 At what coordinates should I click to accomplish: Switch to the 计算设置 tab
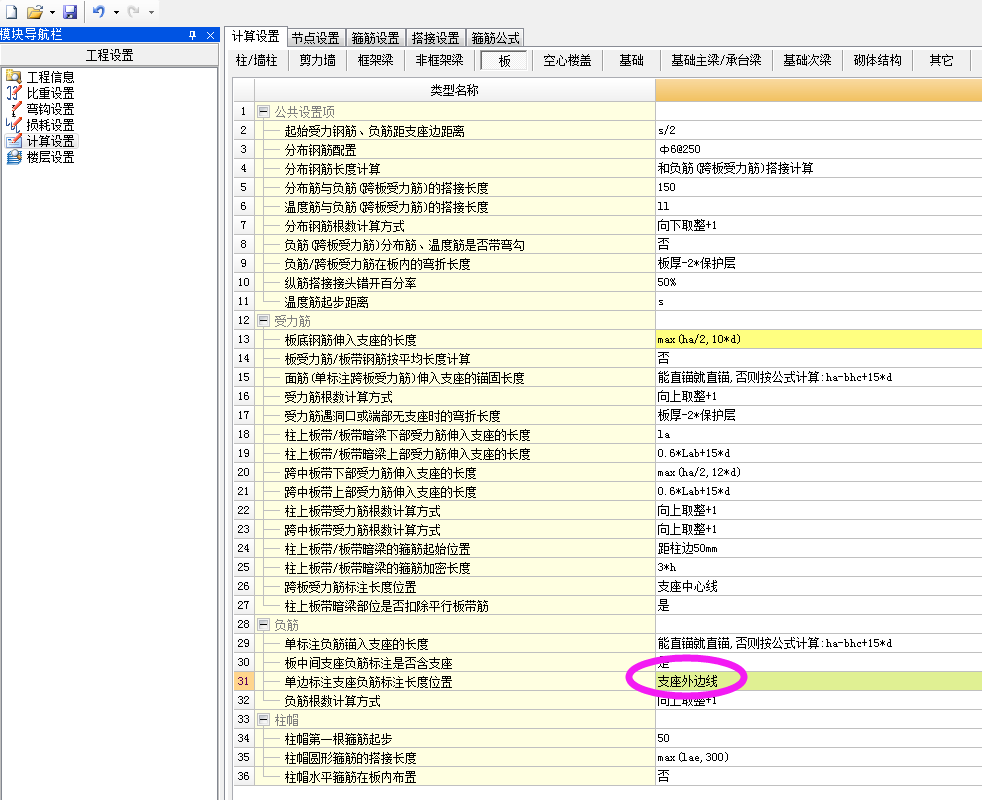pyautogui.click(x=256, y=36)
